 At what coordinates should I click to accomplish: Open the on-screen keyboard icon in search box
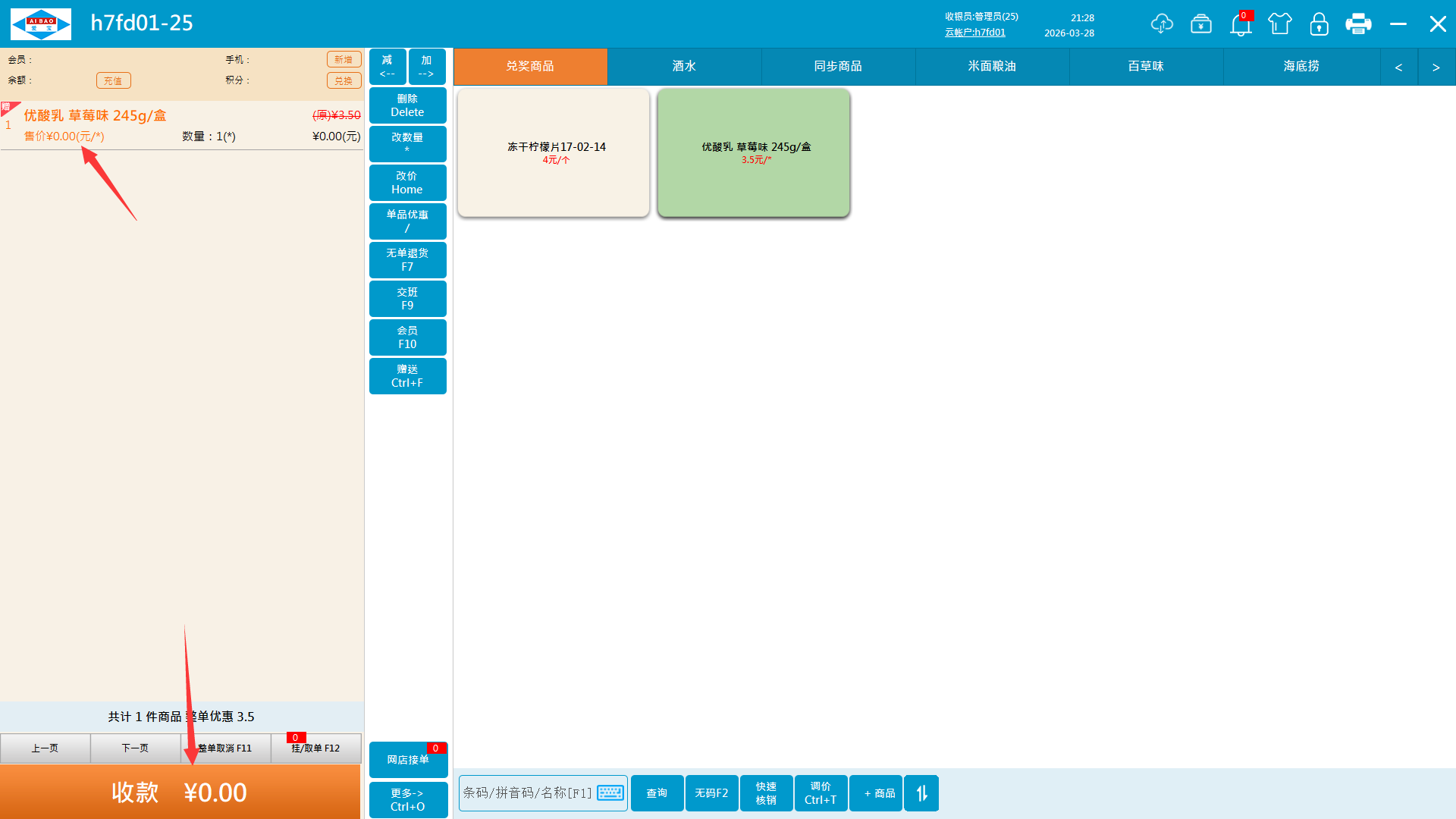(x=610, y=793)
